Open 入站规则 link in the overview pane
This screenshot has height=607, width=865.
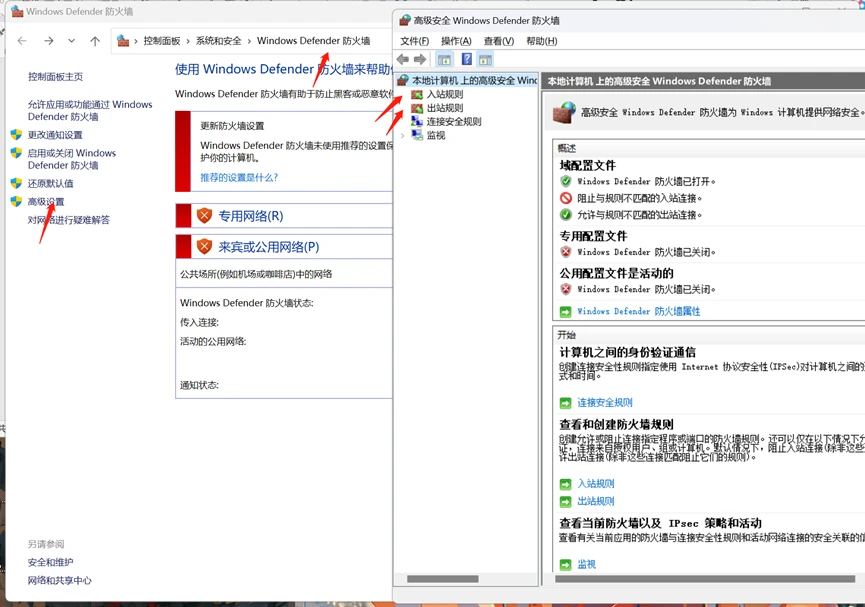tap(596, 484)
